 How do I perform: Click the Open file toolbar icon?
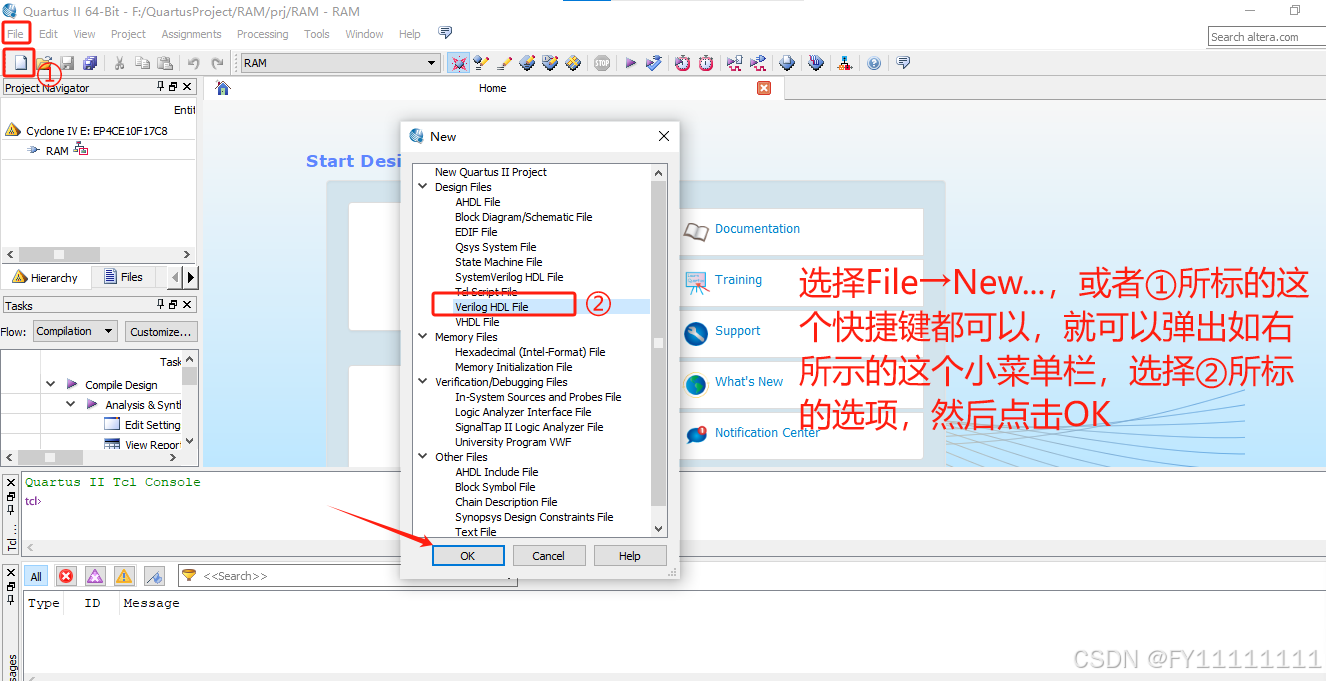pos(44,62)
